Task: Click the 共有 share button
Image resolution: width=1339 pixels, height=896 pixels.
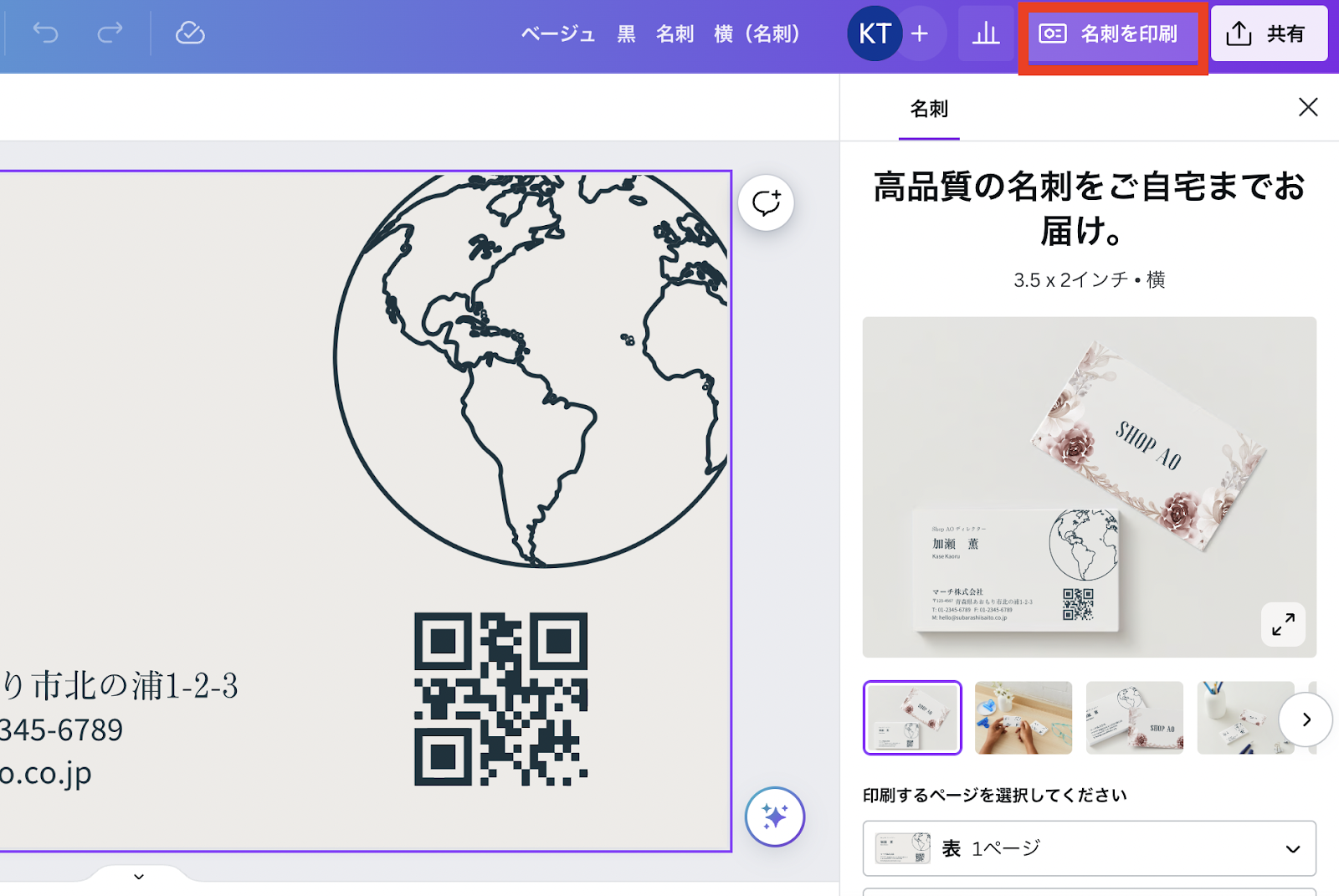Action: pos(1269,33)
